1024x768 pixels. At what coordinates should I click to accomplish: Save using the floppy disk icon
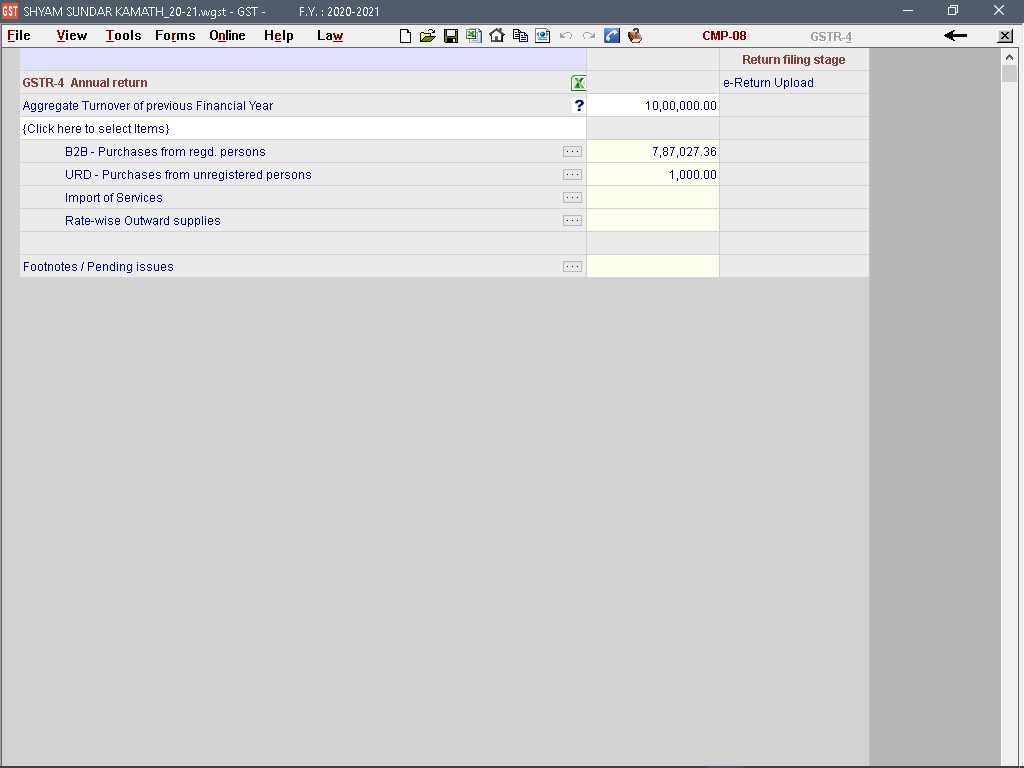pyautogui.click(x=451, y=36)
